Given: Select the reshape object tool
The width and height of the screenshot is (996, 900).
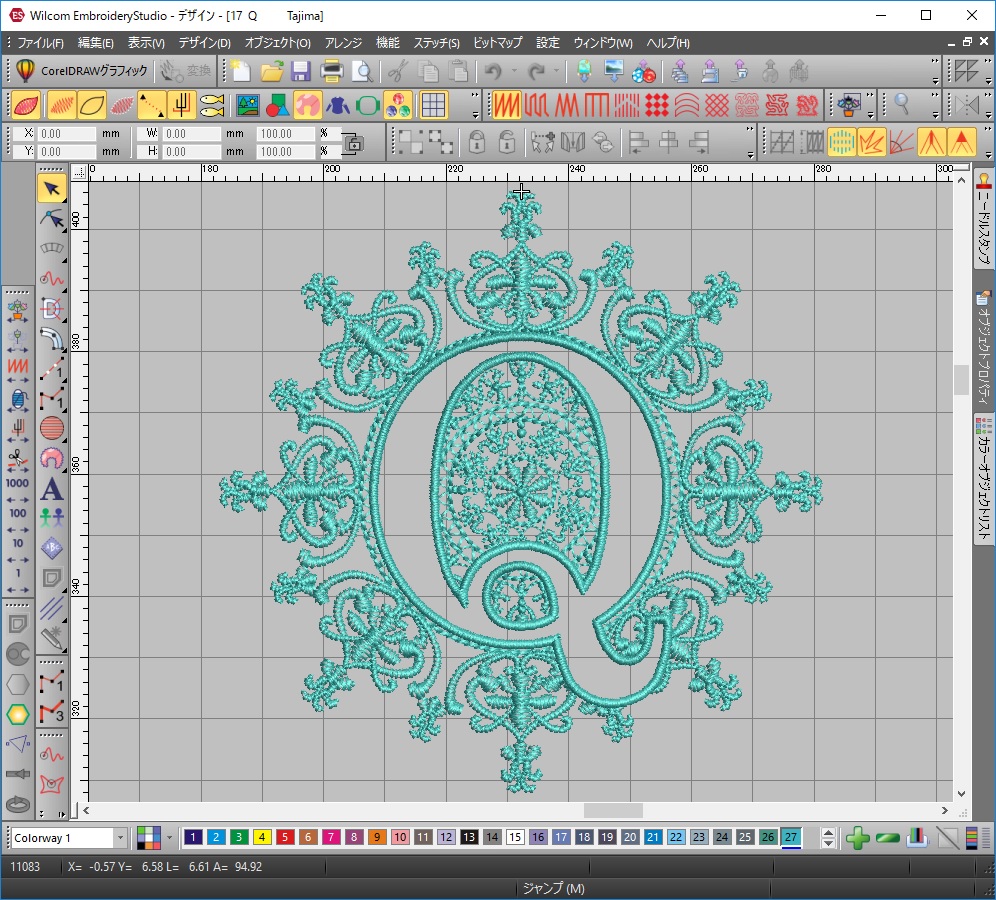Looking at the screenshot, I should coord(51,220).
